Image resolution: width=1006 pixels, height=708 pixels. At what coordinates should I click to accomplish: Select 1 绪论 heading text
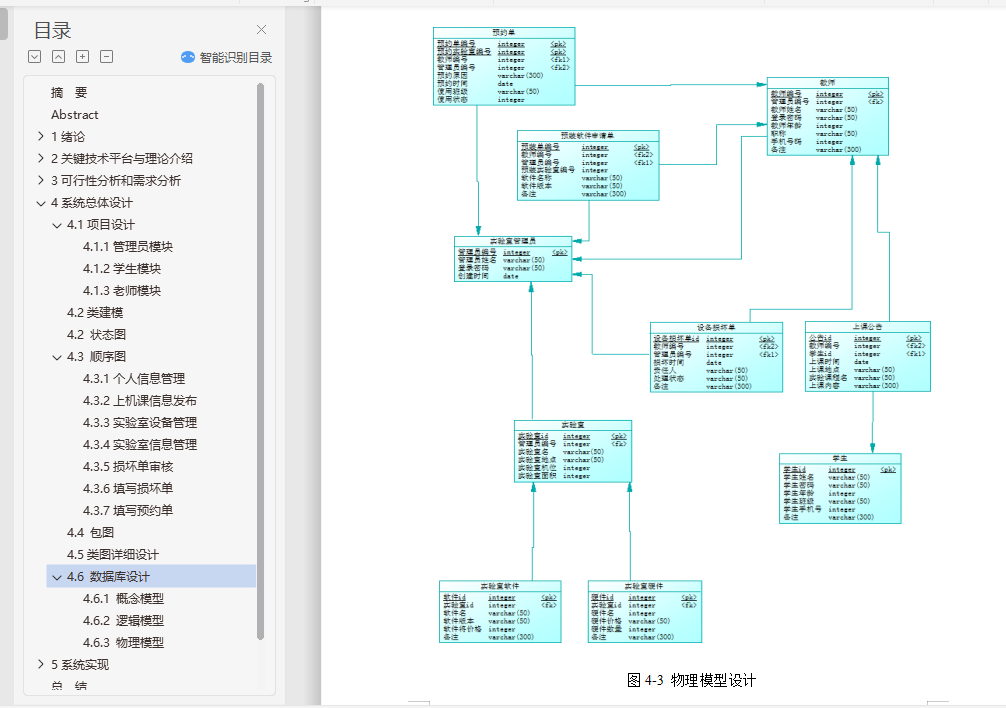point(68,136)
